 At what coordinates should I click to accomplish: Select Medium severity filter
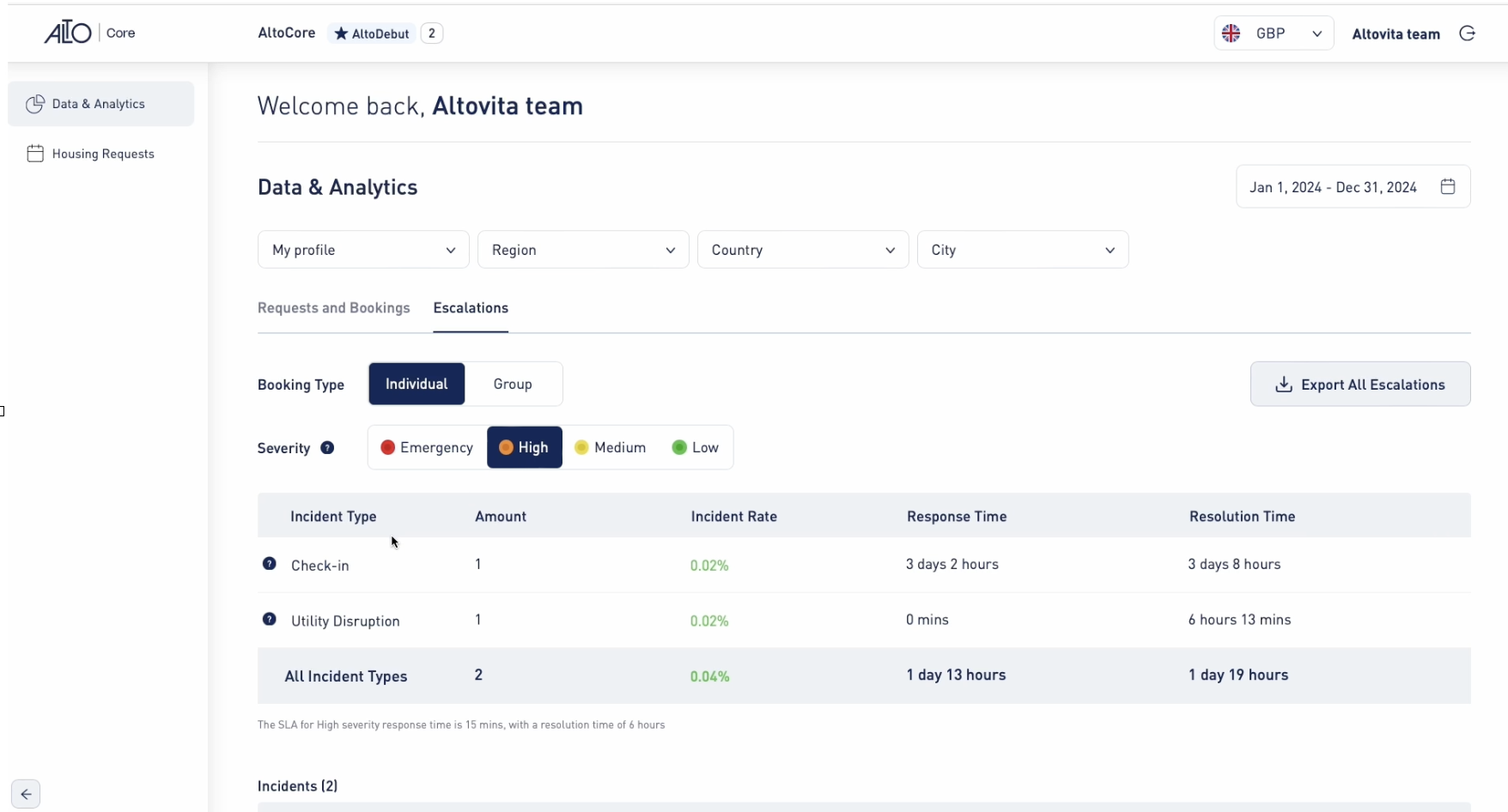coord(611,447)
